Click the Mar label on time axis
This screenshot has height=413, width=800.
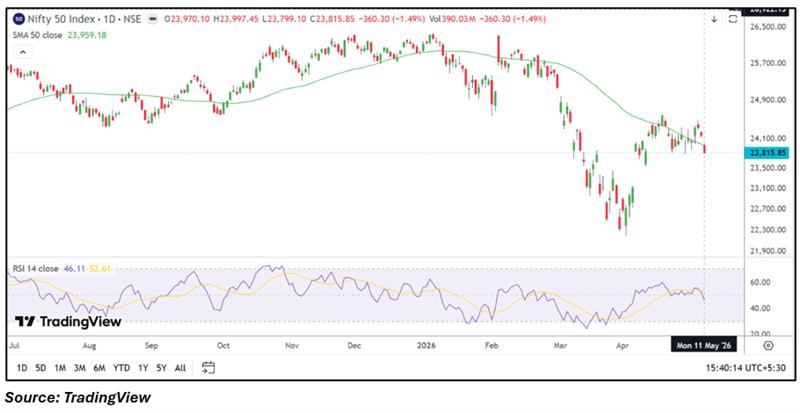pos(561,346)
